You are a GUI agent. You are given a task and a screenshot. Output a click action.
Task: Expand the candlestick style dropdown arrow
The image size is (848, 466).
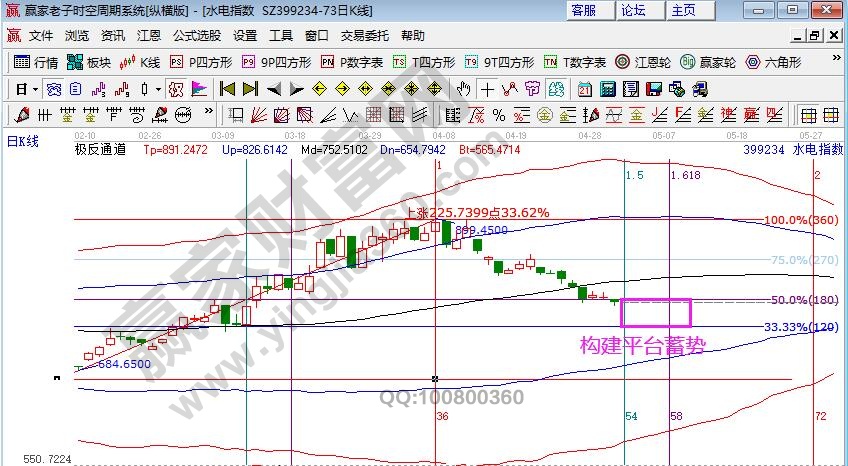pyautogui.click(x=158, y=89)
